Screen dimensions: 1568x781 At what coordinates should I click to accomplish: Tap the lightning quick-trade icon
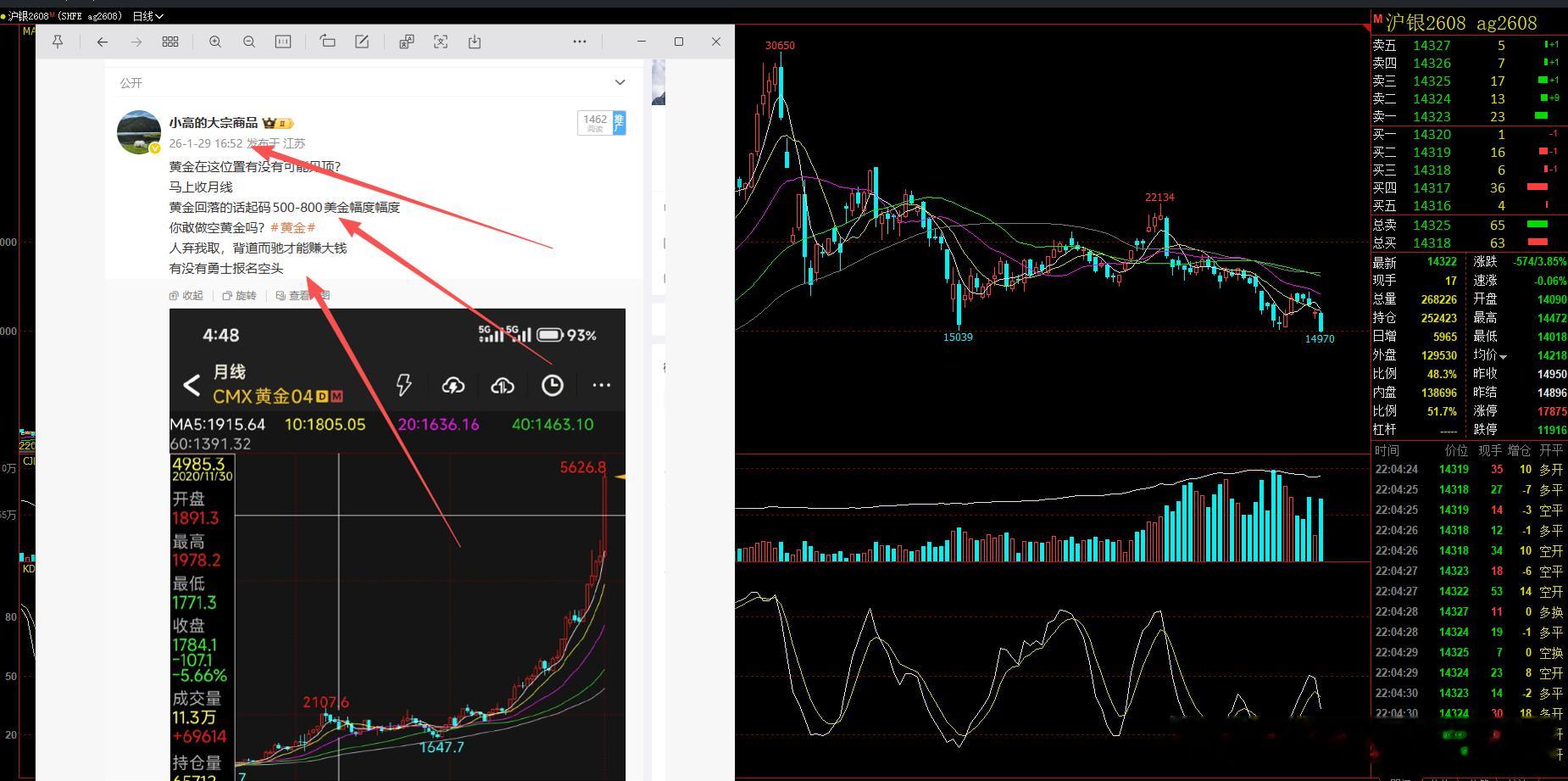click(x=403, y=386)
